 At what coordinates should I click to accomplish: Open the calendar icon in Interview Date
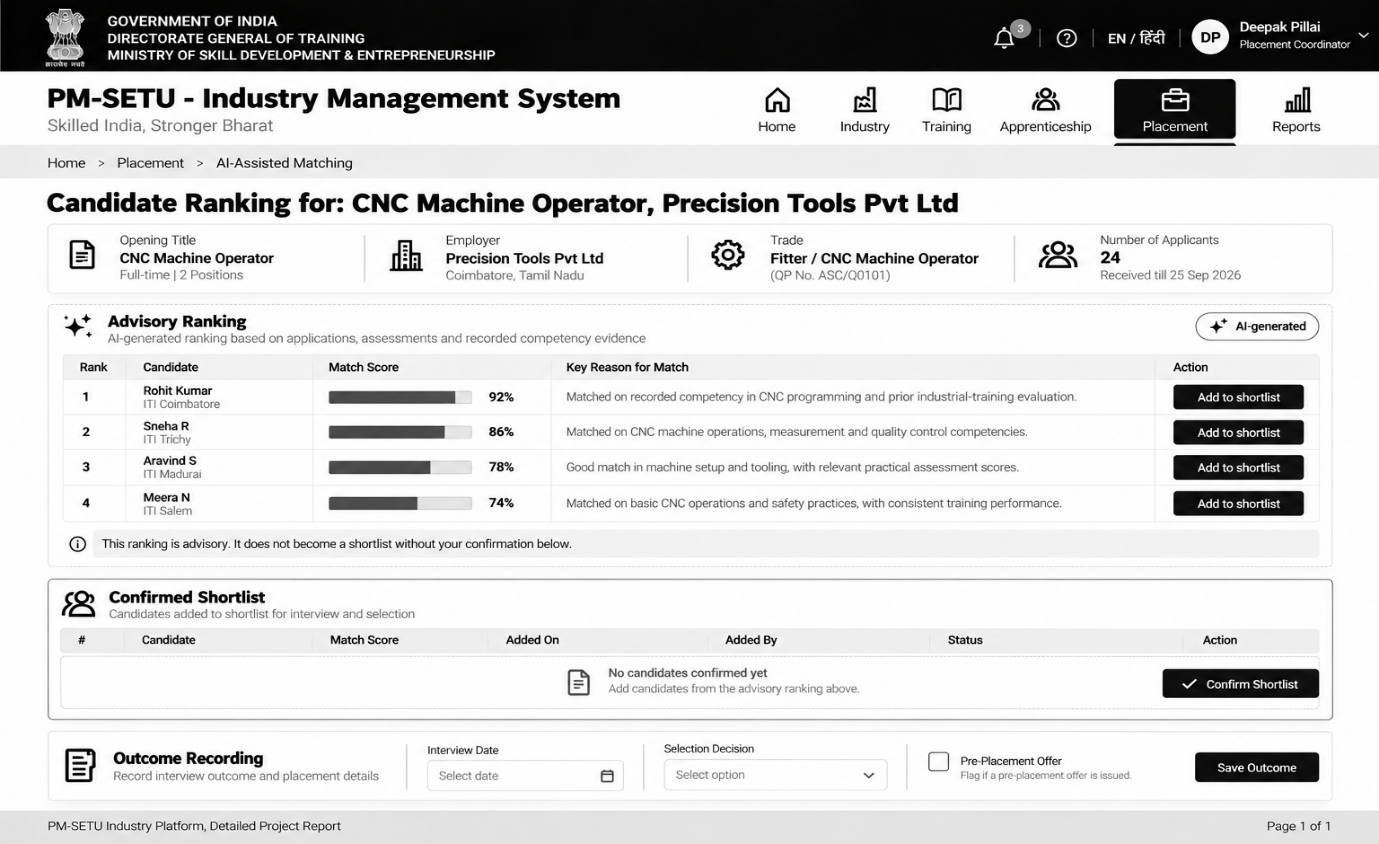click(x=606, y=776)
